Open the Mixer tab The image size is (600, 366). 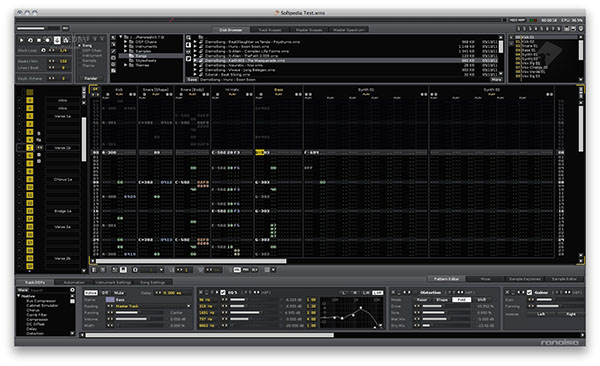click(x=485, y=279)
